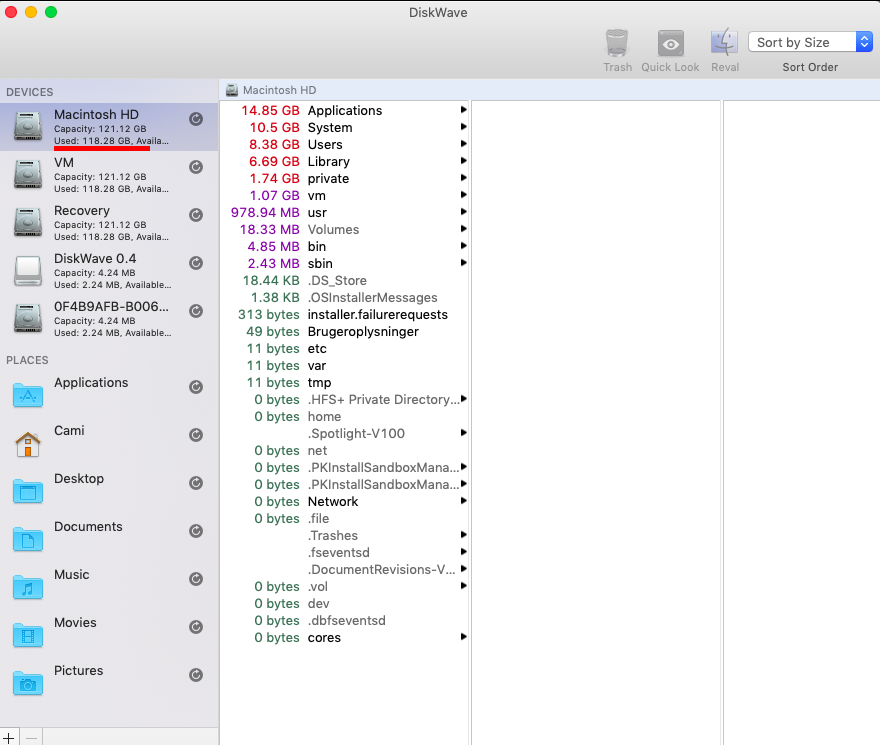The height and width of the screenshot is (745, 880).
Task: Remove a place with the minus button
Action: click(x=31, y=737)
